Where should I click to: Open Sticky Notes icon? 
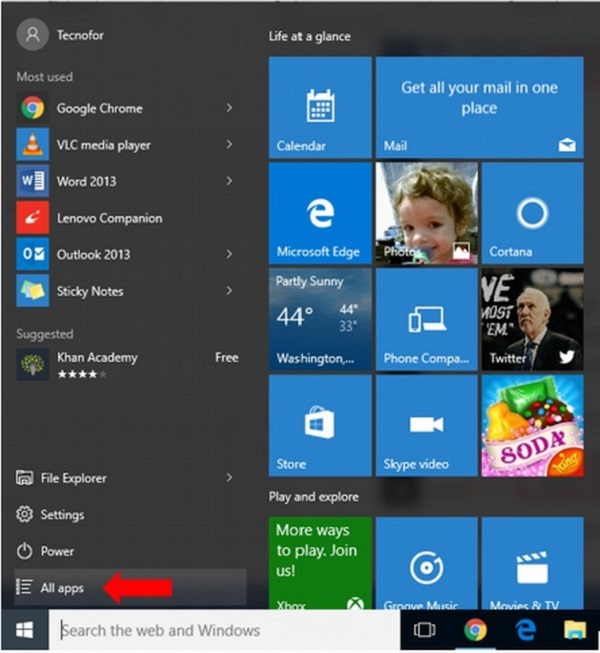click(32, 291)
